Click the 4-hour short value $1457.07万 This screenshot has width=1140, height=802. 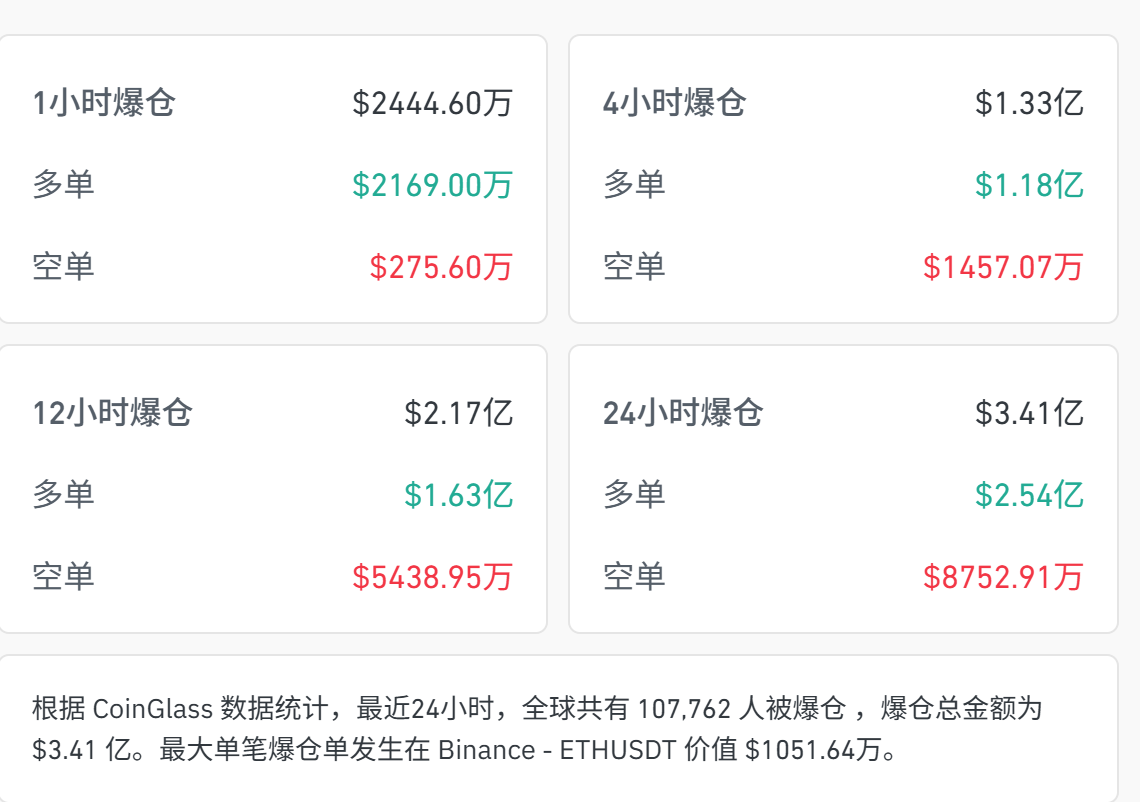1003,267
